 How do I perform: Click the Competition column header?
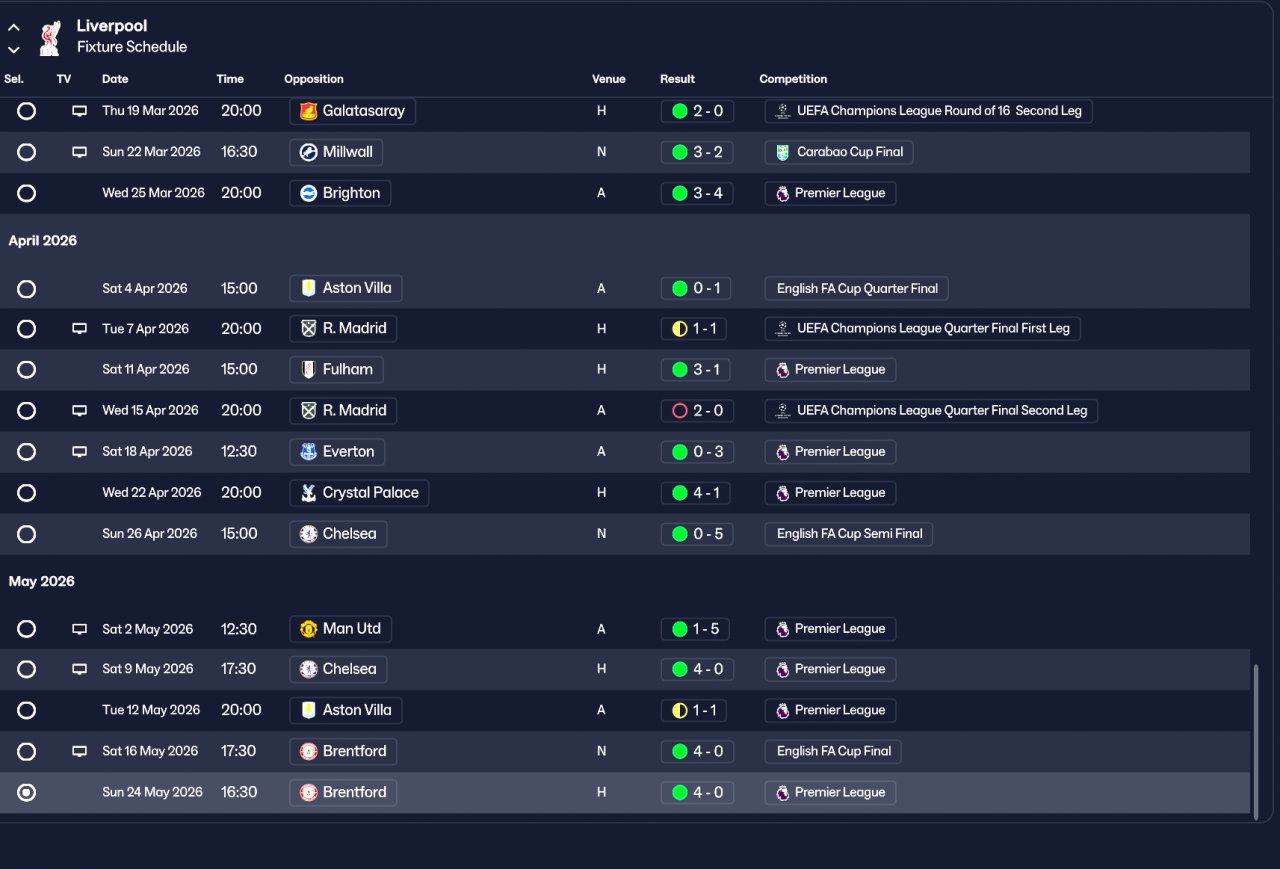click(793, 79)
